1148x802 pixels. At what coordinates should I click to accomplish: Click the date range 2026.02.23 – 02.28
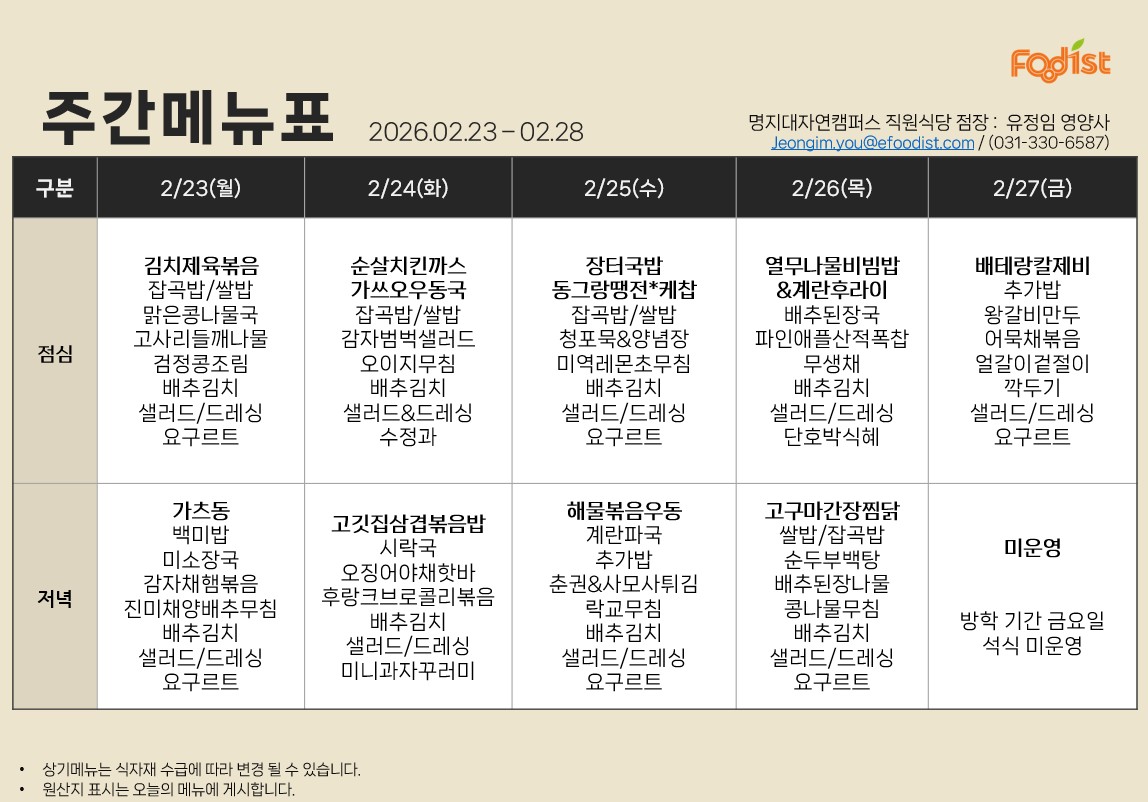(x=476, y=132)
